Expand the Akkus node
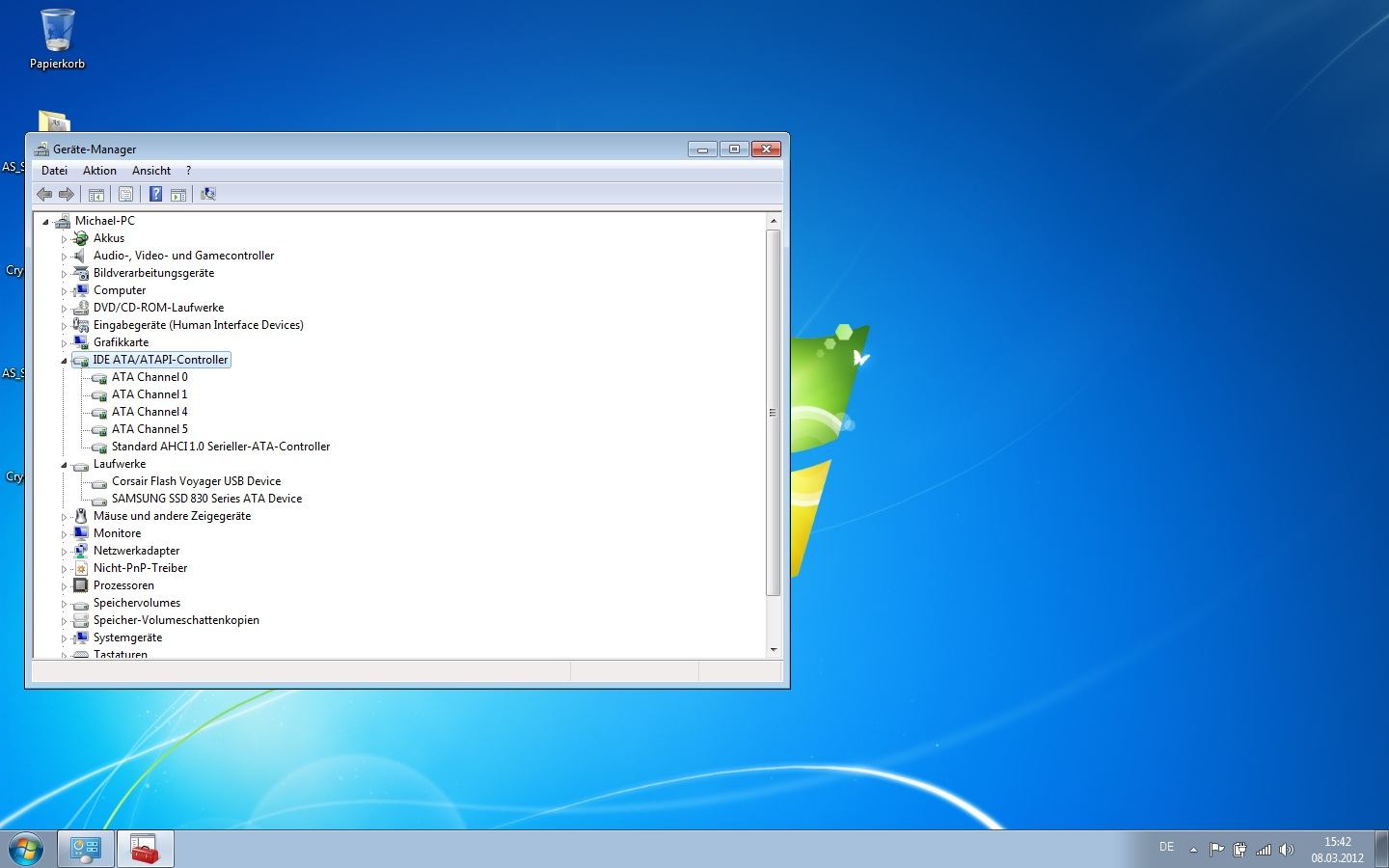1389x868 pixels. pos(65,239)
